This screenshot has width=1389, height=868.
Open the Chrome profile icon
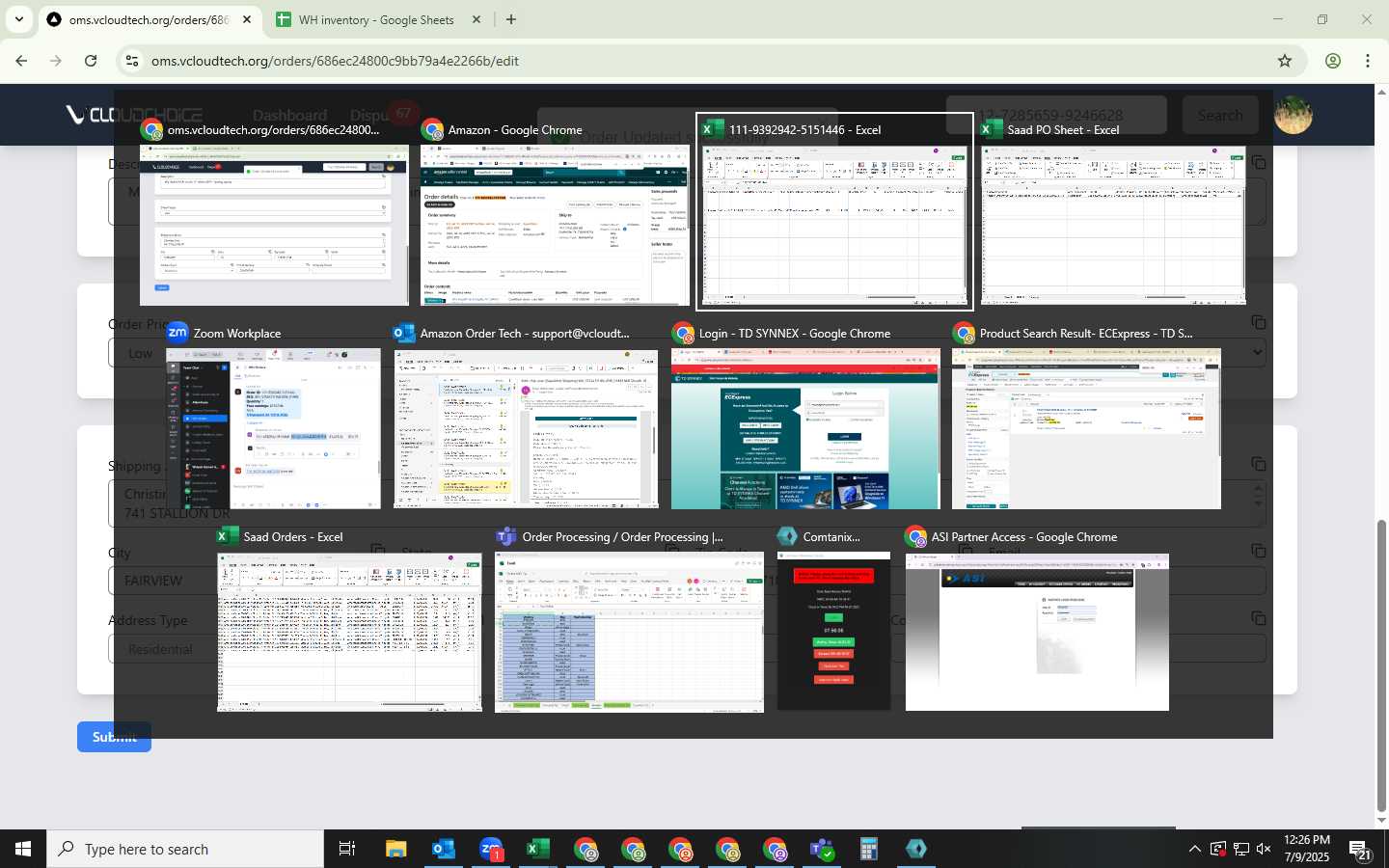pyautogui.click(x=1333, y=61)
